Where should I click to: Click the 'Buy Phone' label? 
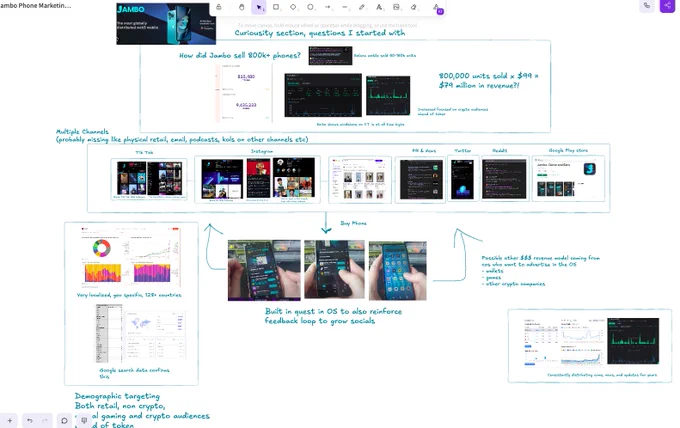(x=353, y=223)
